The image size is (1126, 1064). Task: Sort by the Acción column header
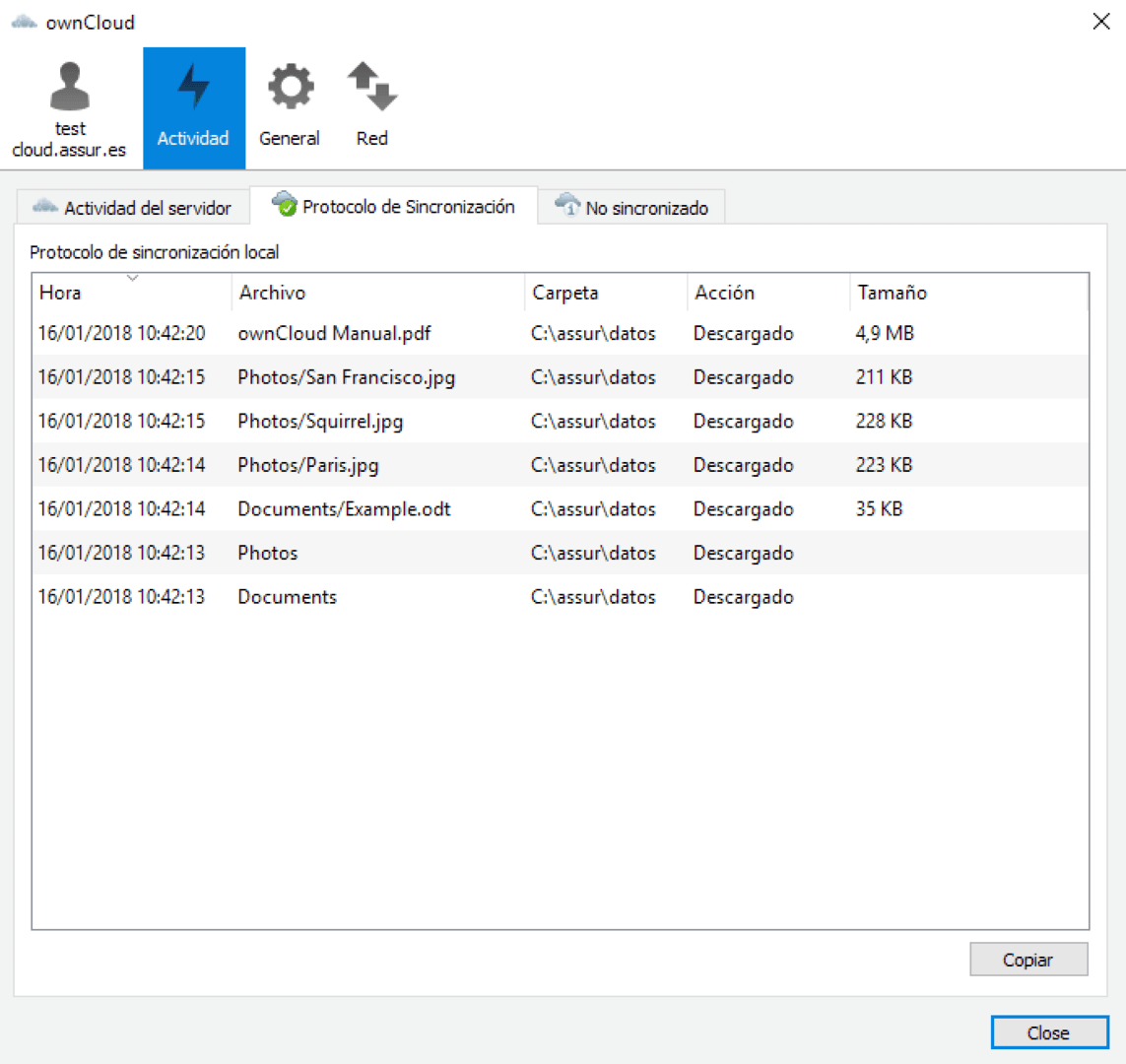pyautogui.click(x=724, y=293)
